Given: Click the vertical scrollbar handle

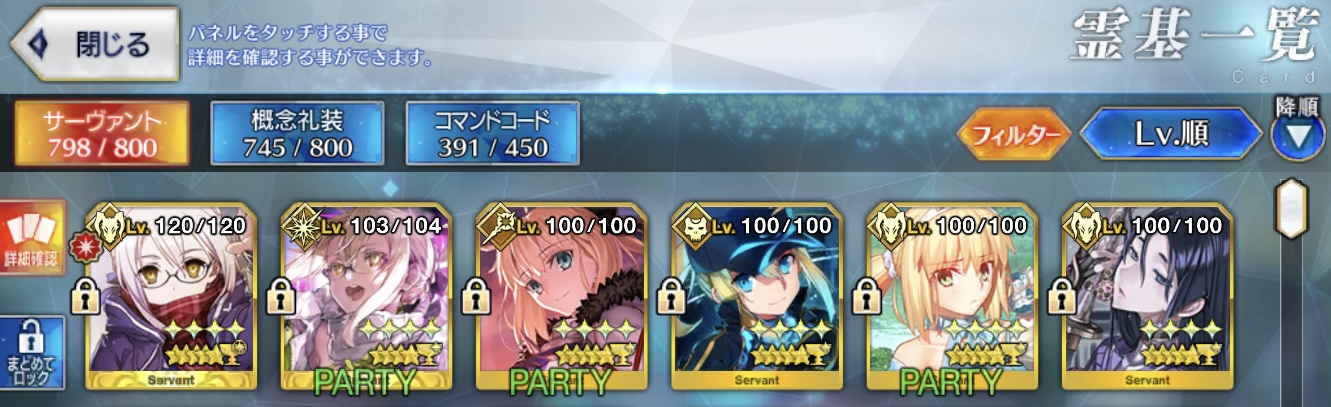Looking at the screenshot, I should point(1293,214).
